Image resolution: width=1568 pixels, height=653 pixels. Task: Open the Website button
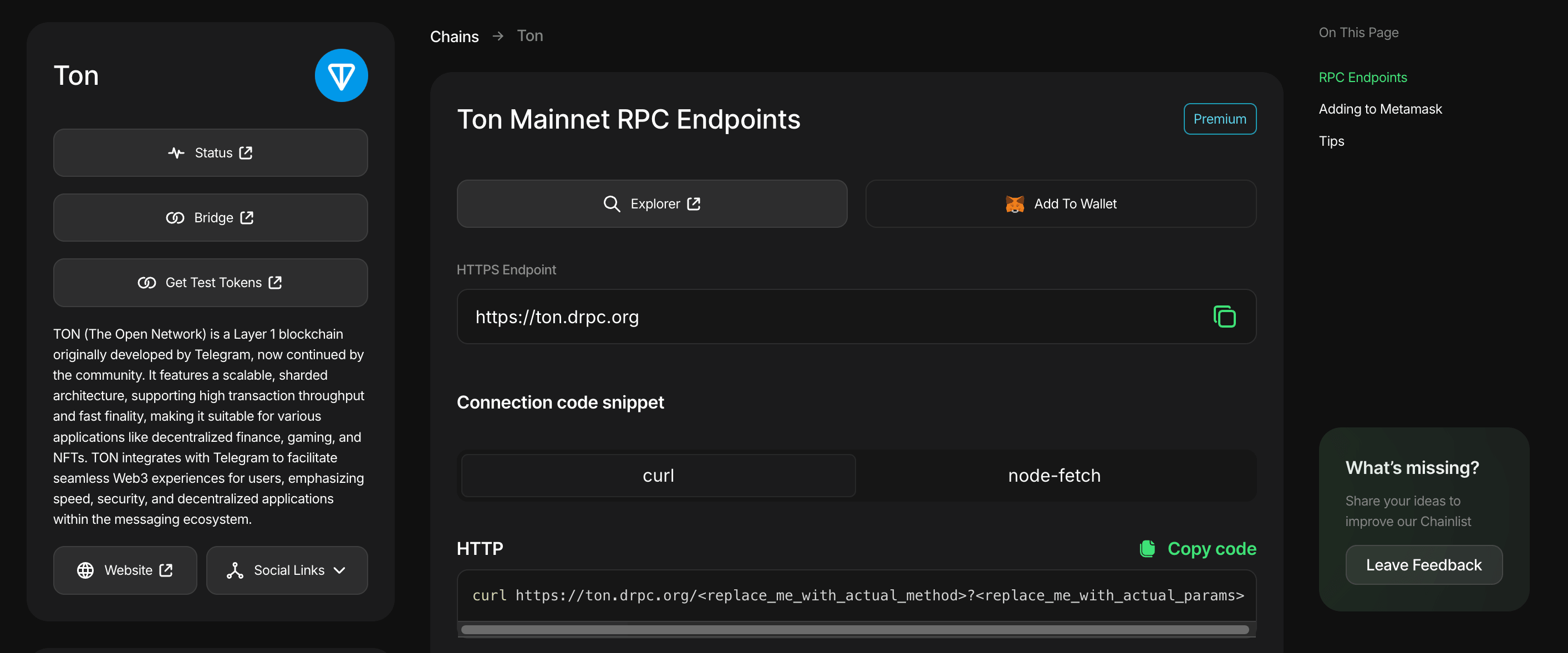pos(125,570)
